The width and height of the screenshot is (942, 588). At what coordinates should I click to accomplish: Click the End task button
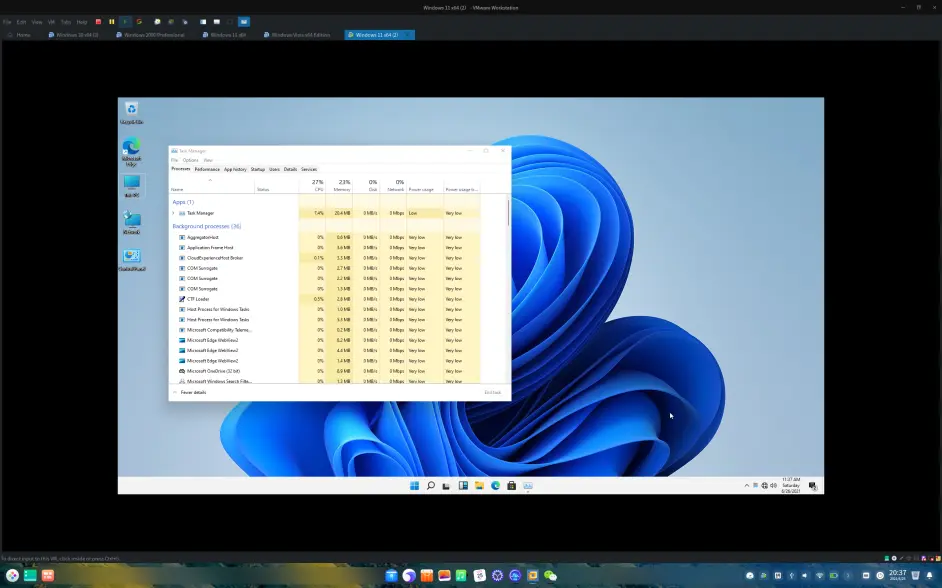(x=493, y=392)
